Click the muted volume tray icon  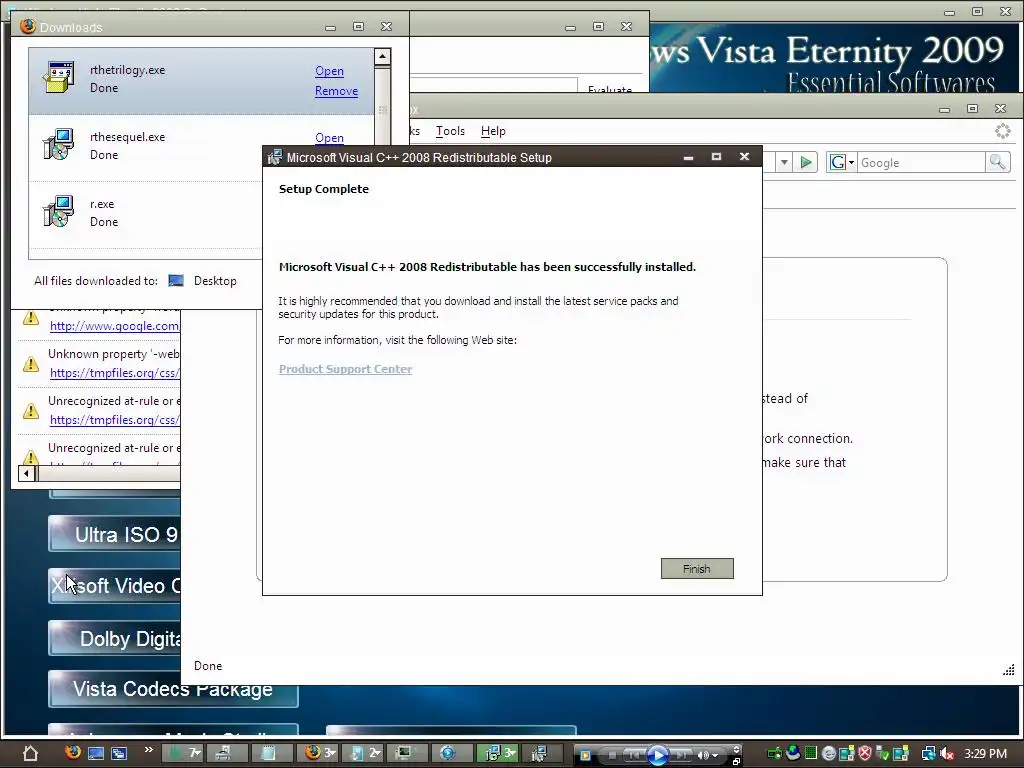[x=947, y=754]
